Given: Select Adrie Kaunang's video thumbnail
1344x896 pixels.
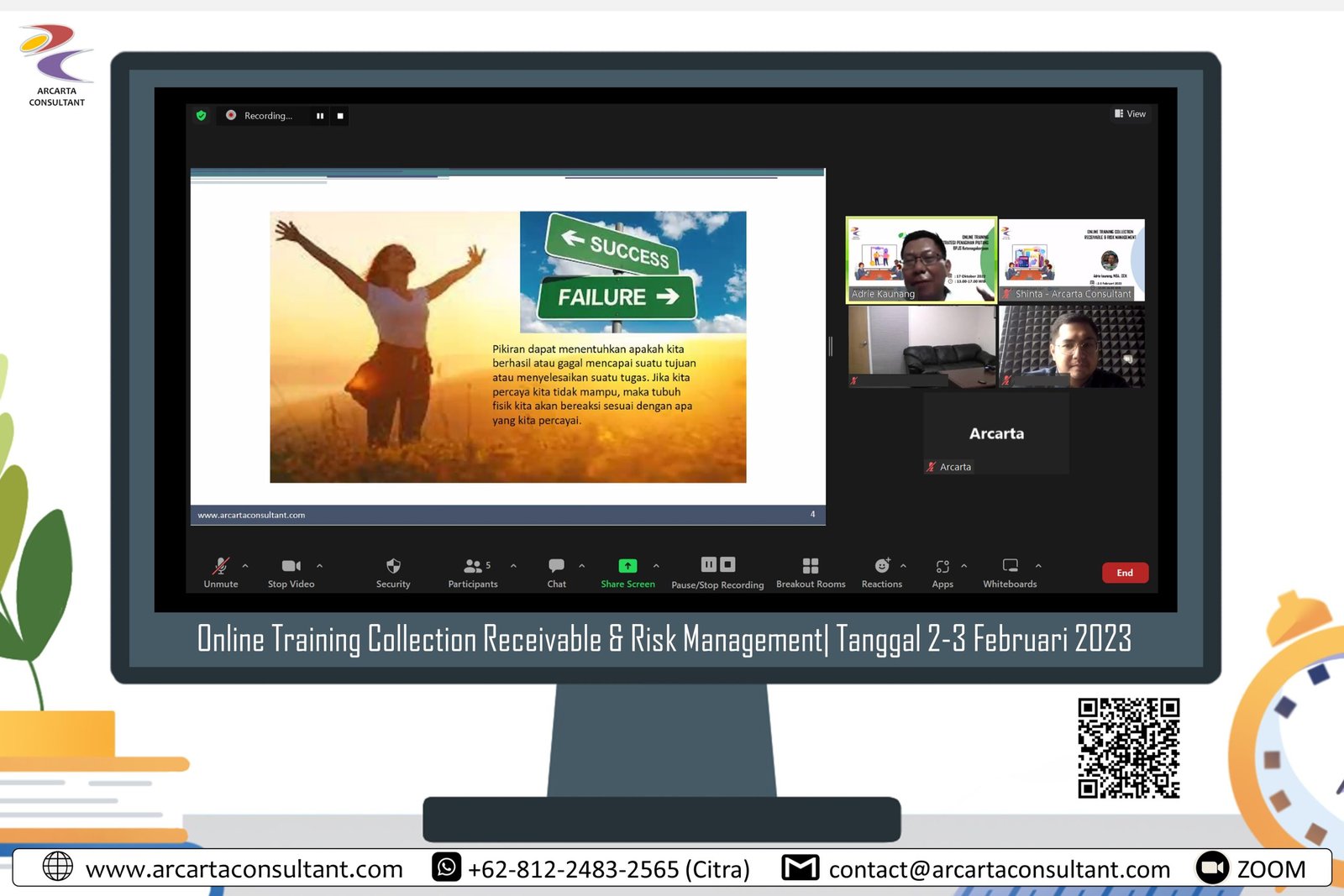Looking at the screenshot, I should pyautogui.click(x=921, y=259).
